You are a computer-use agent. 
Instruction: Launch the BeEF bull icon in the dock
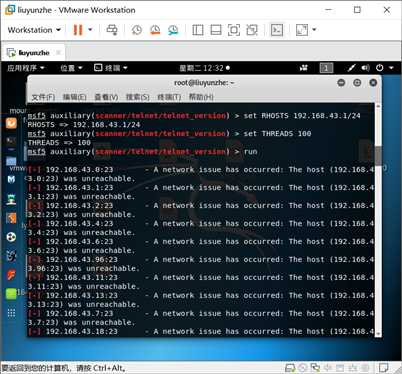point(11,256)
